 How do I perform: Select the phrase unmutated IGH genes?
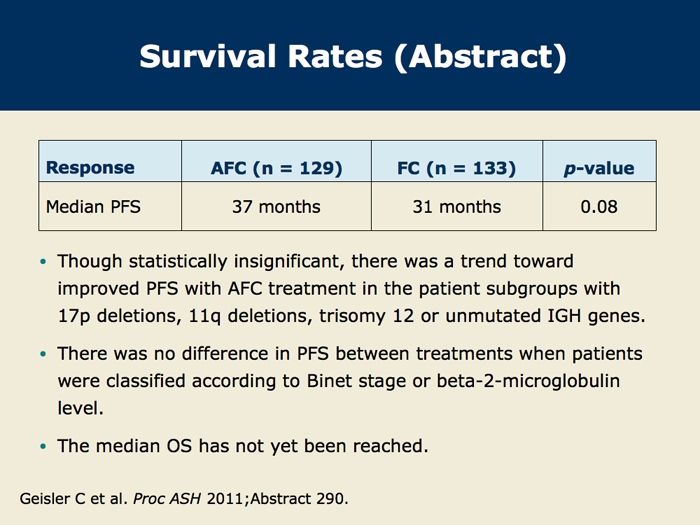point(545,316)
